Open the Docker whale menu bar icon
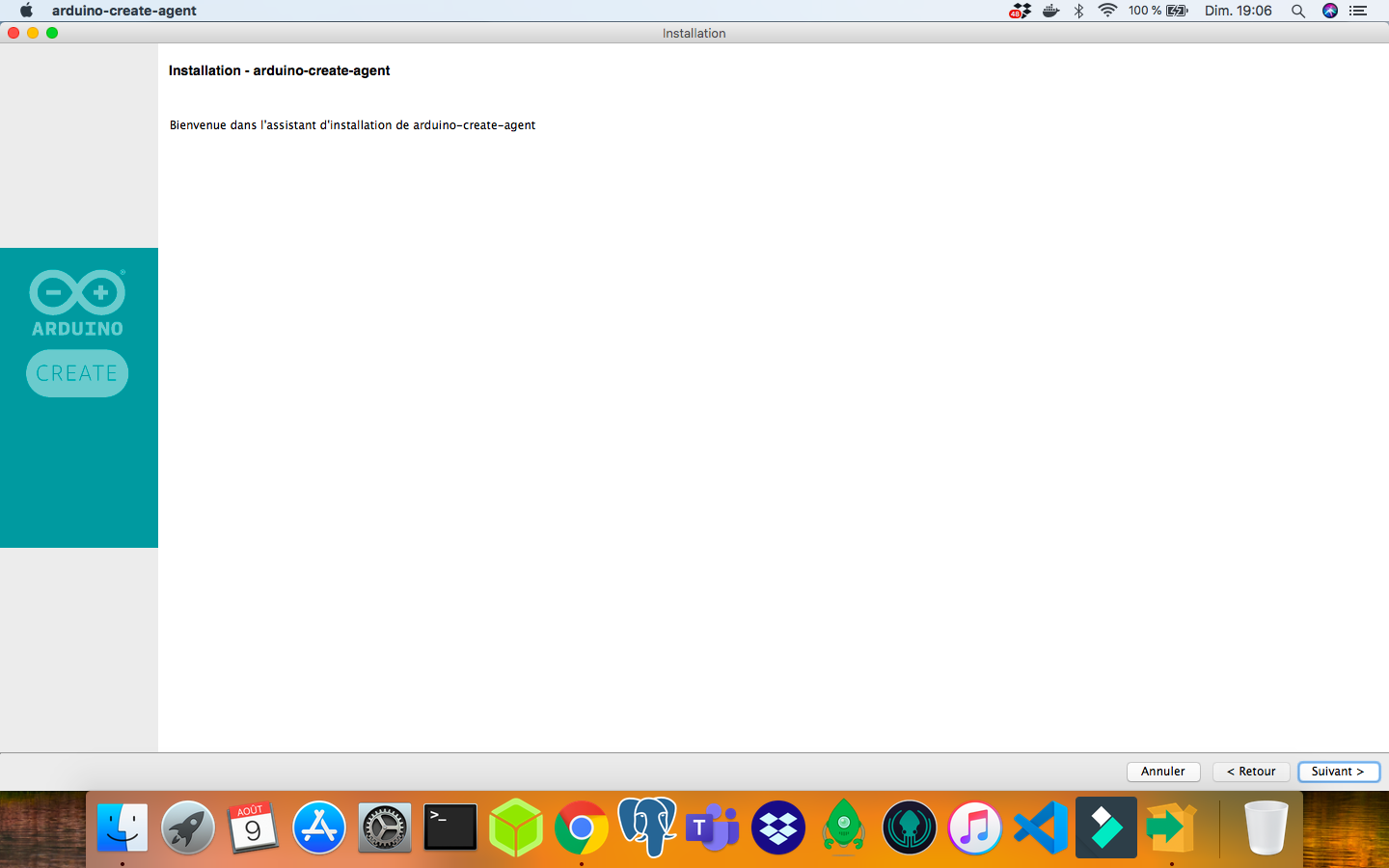The width and height of the screenshot is (1389, 868). click(1051, 11)
